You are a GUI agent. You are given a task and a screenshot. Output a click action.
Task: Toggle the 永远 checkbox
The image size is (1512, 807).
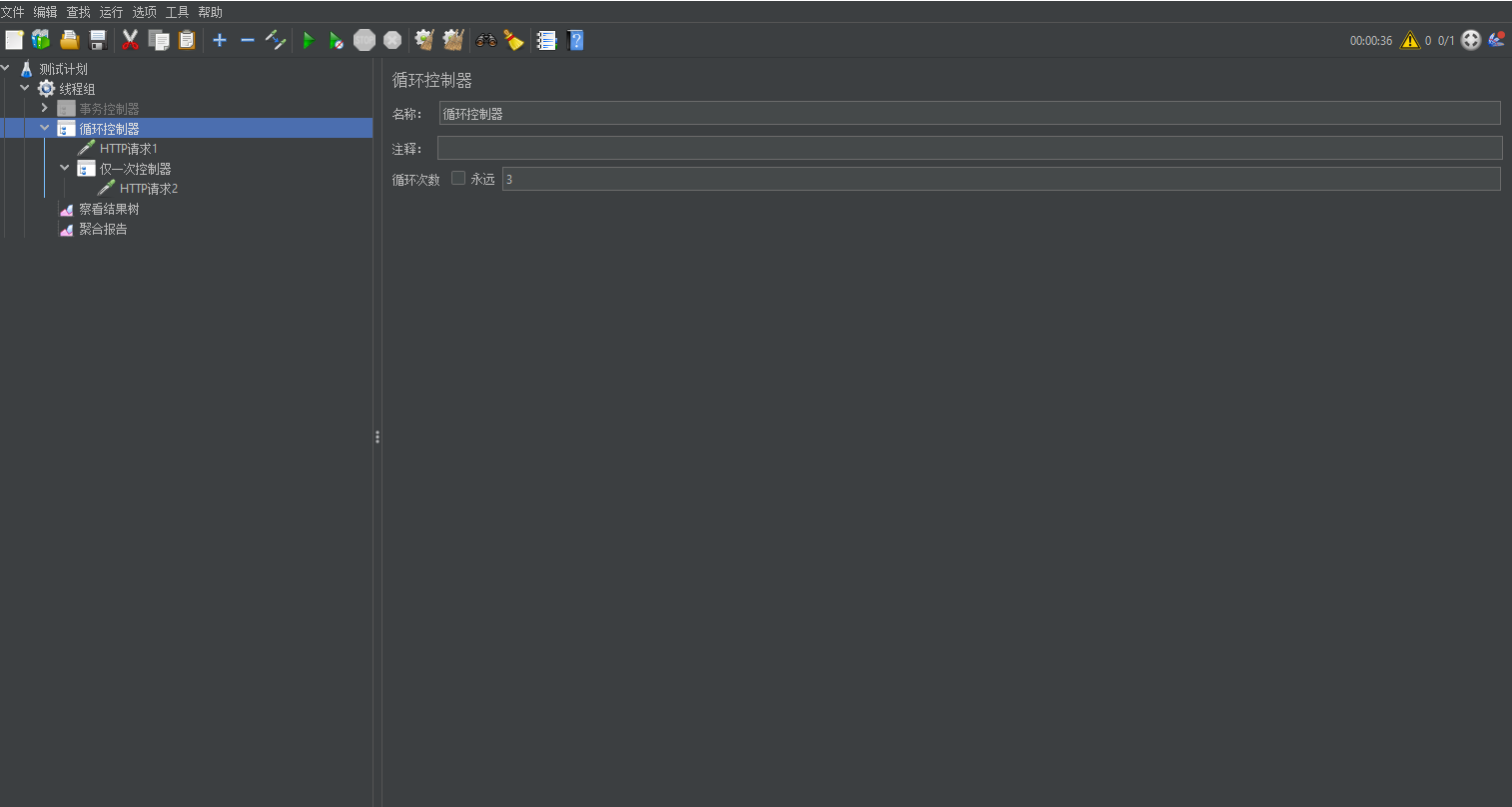pos(458,178)
